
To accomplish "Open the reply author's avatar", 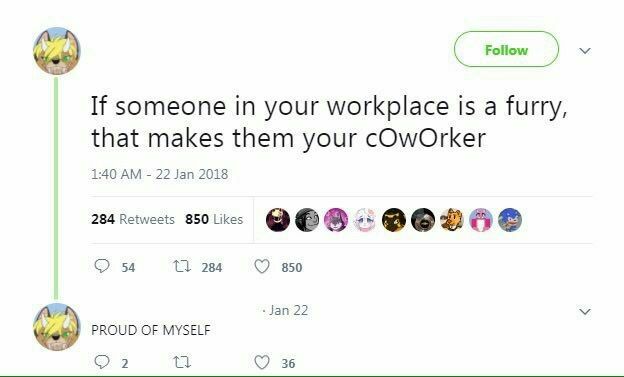I will [x=57, y=327].
